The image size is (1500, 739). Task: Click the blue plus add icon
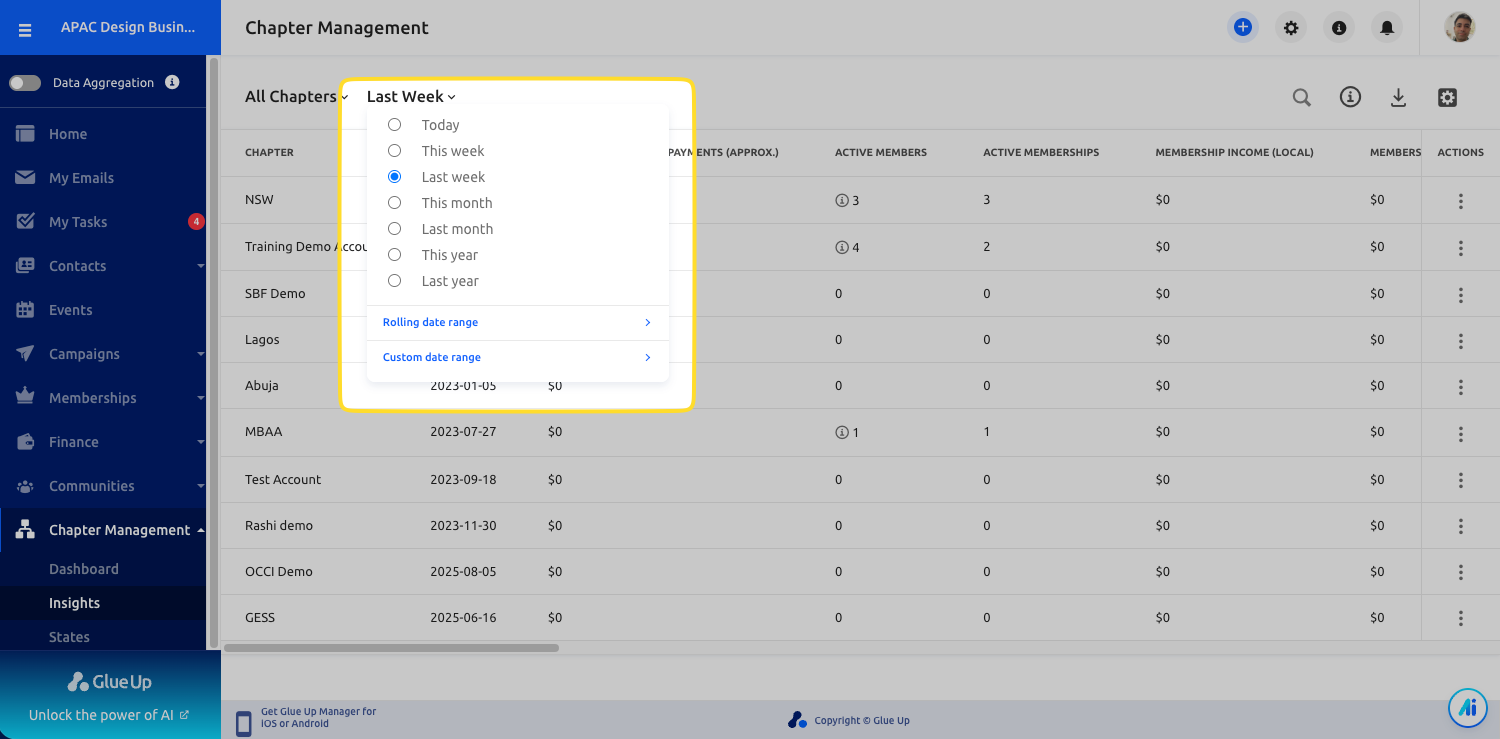(x=1243, y=27)
